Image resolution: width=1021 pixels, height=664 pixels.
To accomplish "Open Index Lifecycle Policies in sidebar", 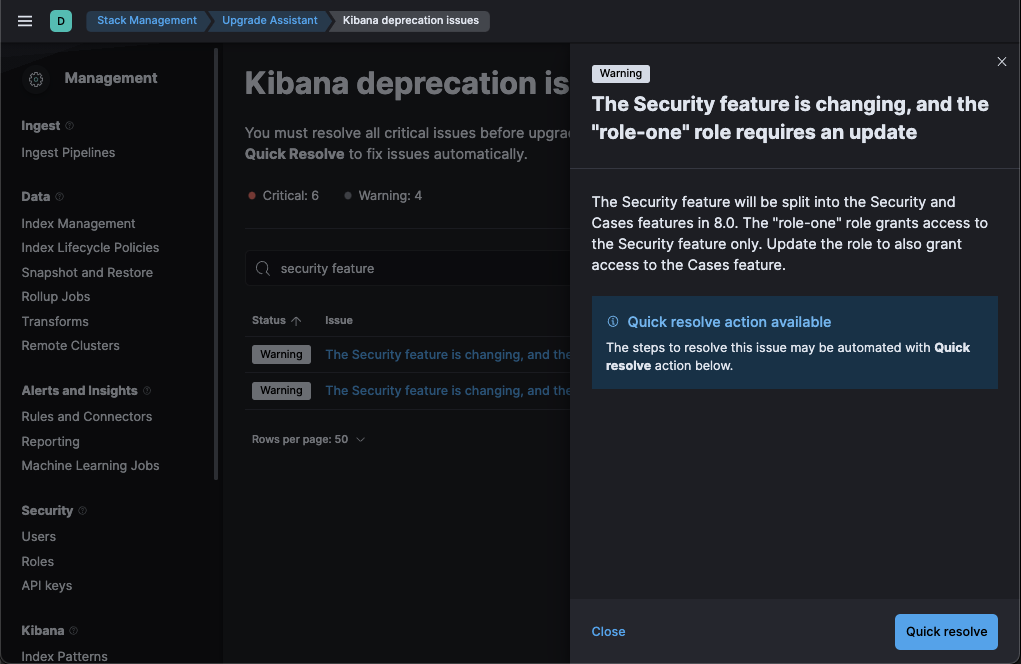I will [x=90, y=248].
